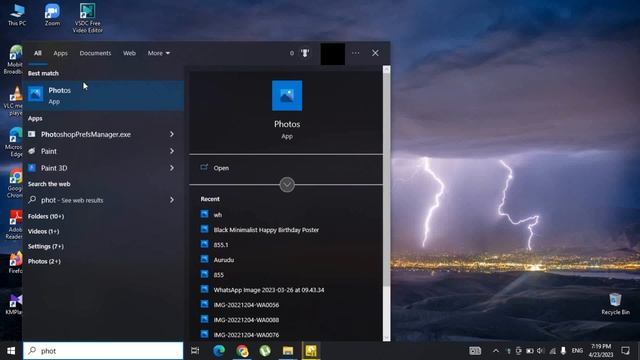640x360 pixels.
Task: Click the microphone tray icon
Action: 563,351
